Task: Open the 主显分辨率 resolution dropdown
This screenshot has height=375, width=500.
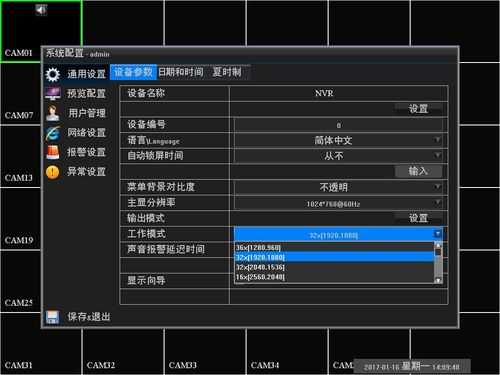Action: (338, 203)
